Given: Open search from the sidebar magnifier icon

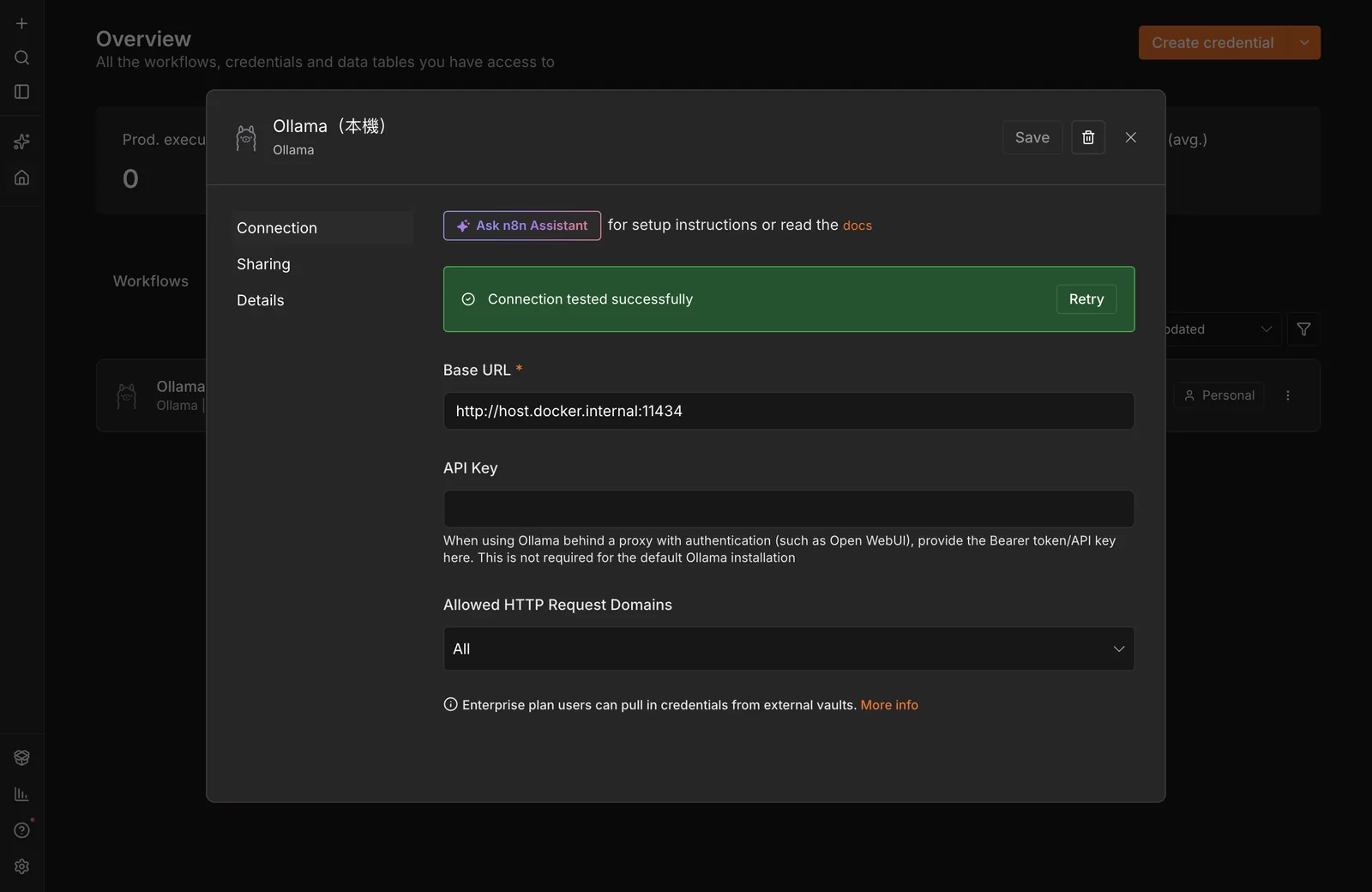Looking at the screenshot, I should (x=22, y=57).
